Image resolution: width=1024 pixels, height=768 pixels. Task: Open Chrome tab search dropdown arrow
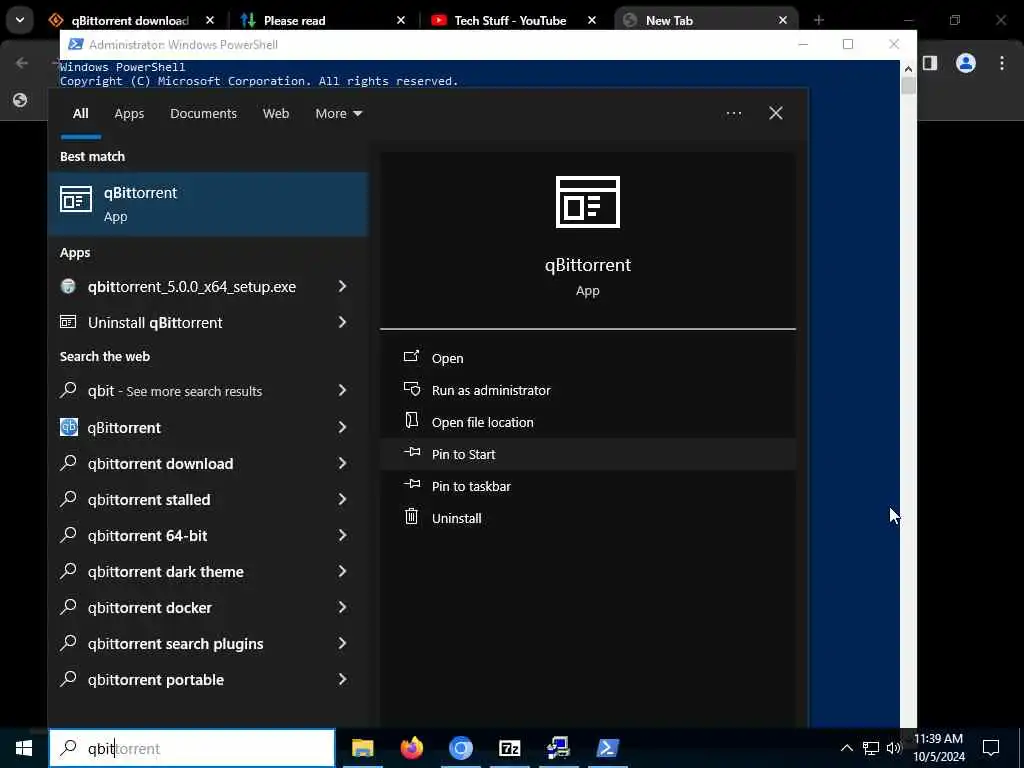point(20,20)
